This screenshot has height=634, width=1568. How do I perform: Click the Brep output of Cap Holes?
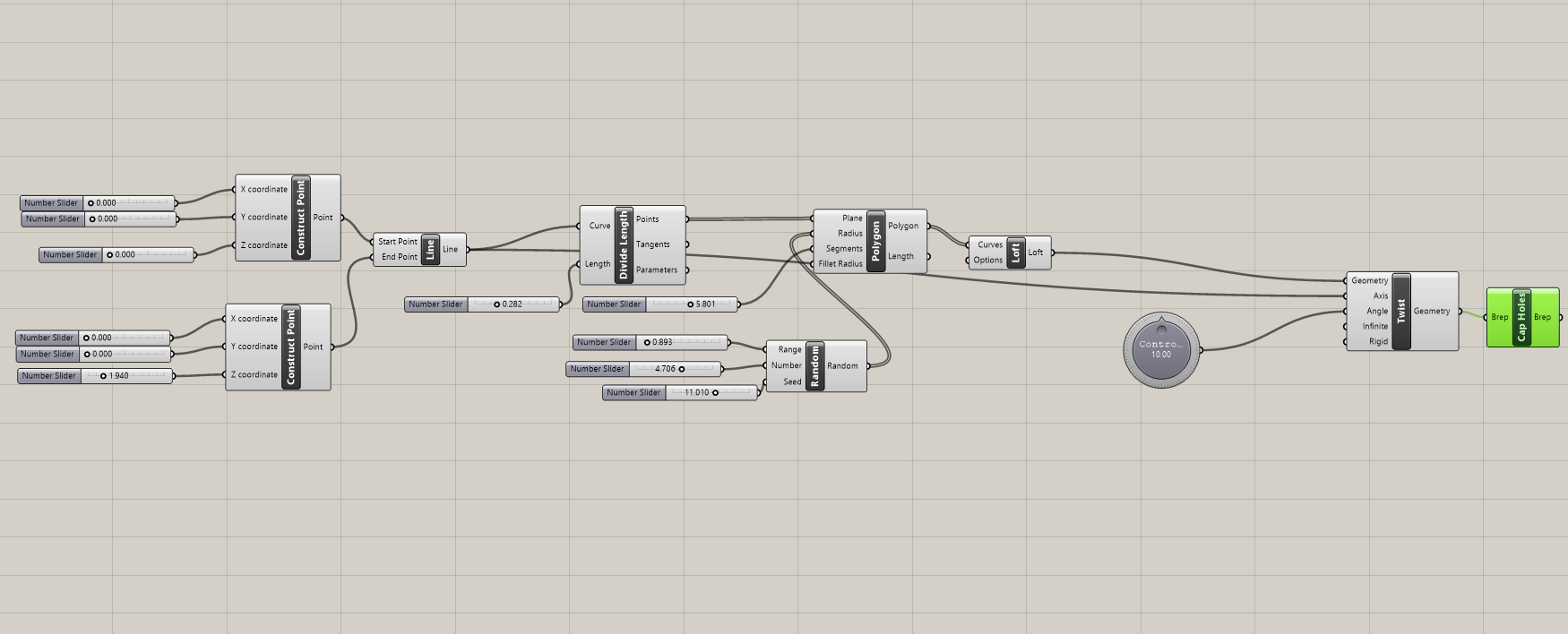coord(1542,317)
